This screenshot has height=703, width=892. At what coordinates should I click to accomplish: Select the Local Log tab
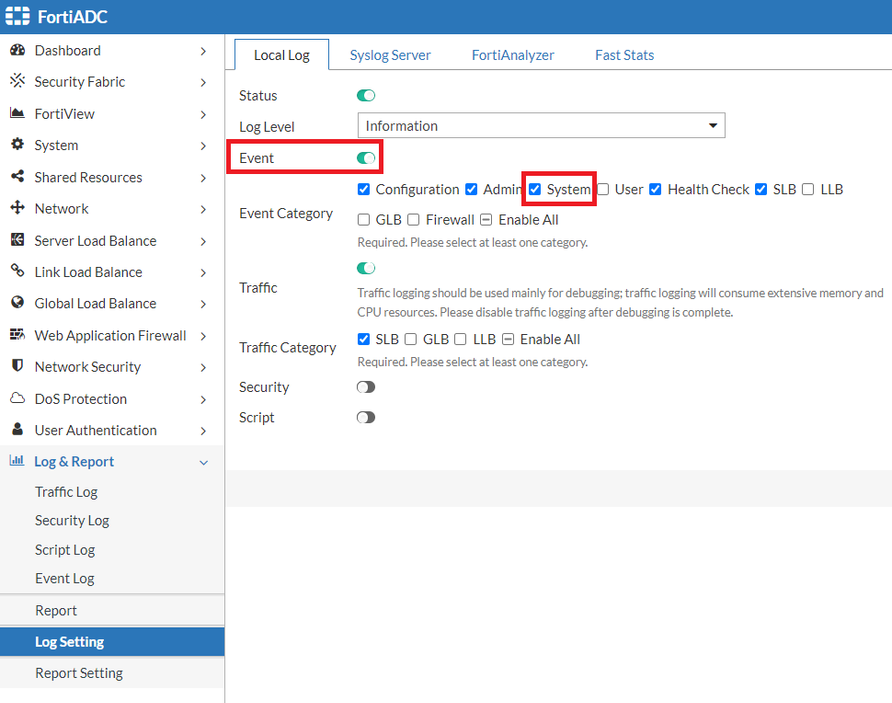tap(282, 55)
